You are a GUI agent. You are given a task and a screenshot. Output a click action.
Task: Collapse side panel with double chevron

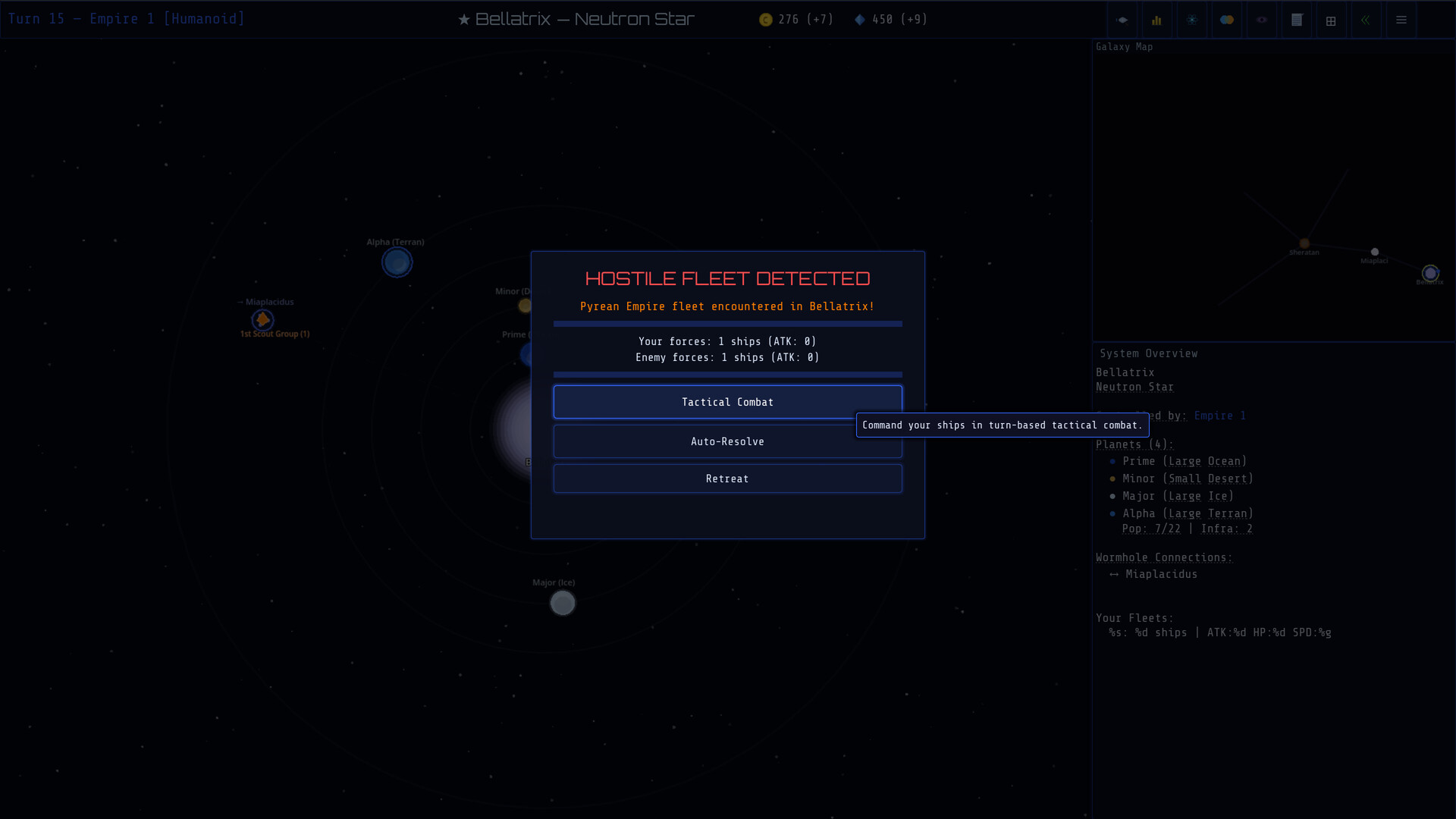(x=1366, y=20)
